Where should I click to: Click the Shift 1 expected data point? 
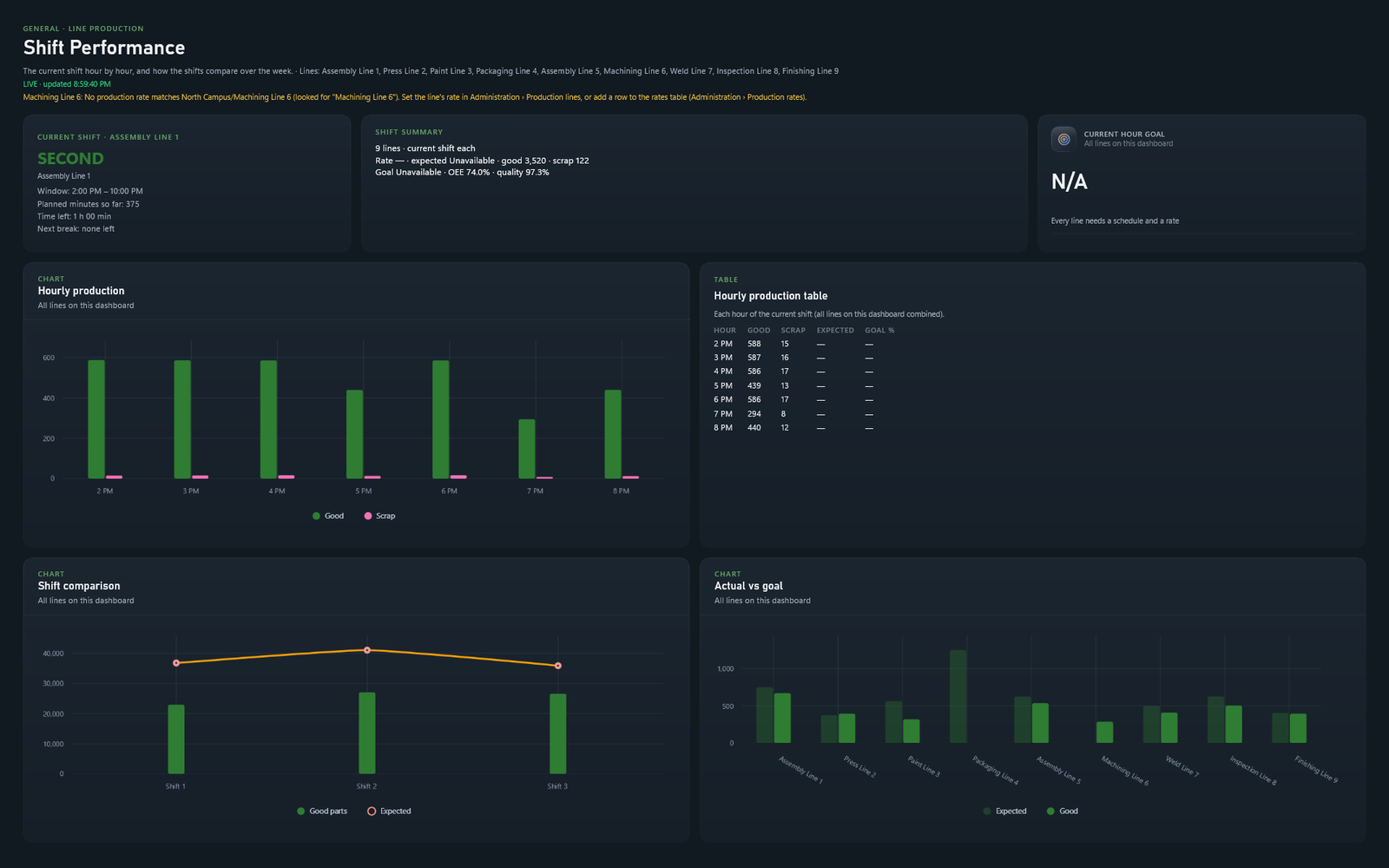coord(176,663)
